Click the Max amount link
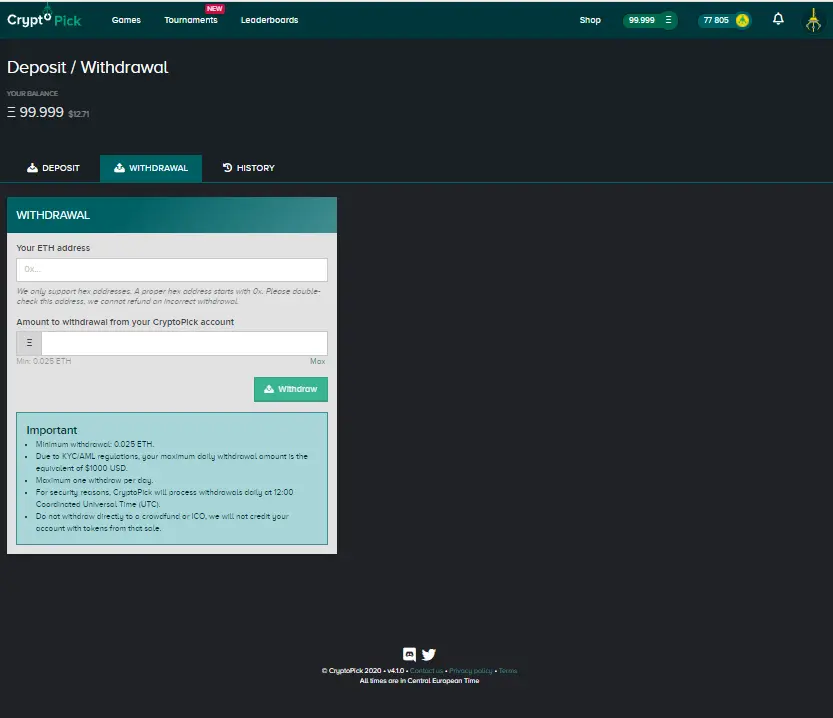Screen dimensions: 833x718 [x=318, y=361]
